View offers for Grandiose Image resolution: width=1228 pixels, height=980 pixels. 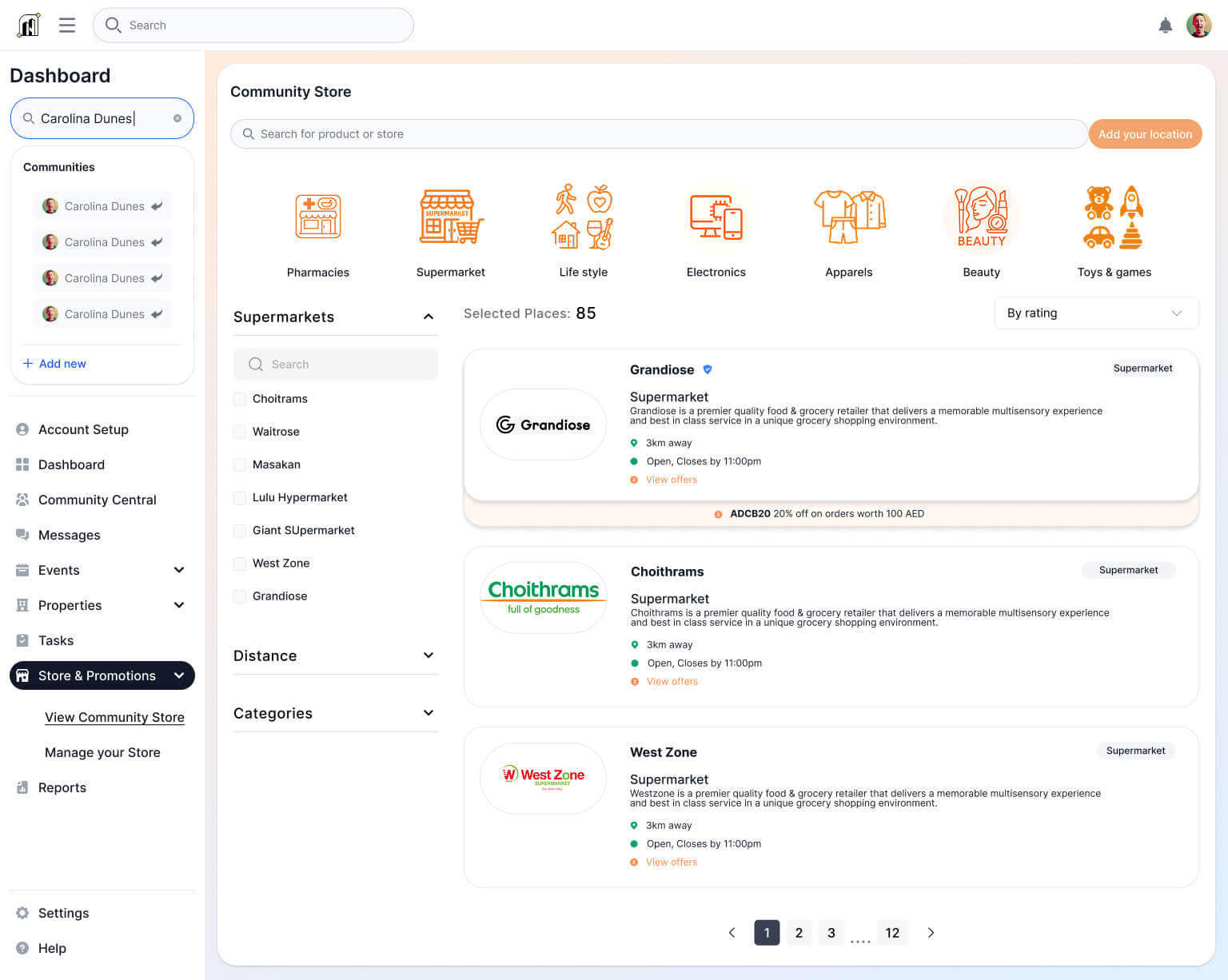coord(672,480)
